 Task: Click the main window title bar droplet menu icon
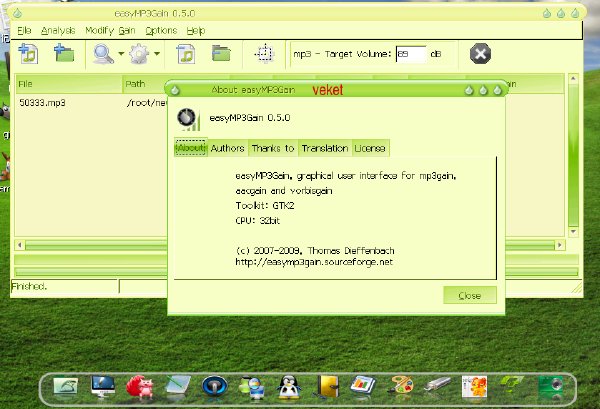click(x=17, y=14)
